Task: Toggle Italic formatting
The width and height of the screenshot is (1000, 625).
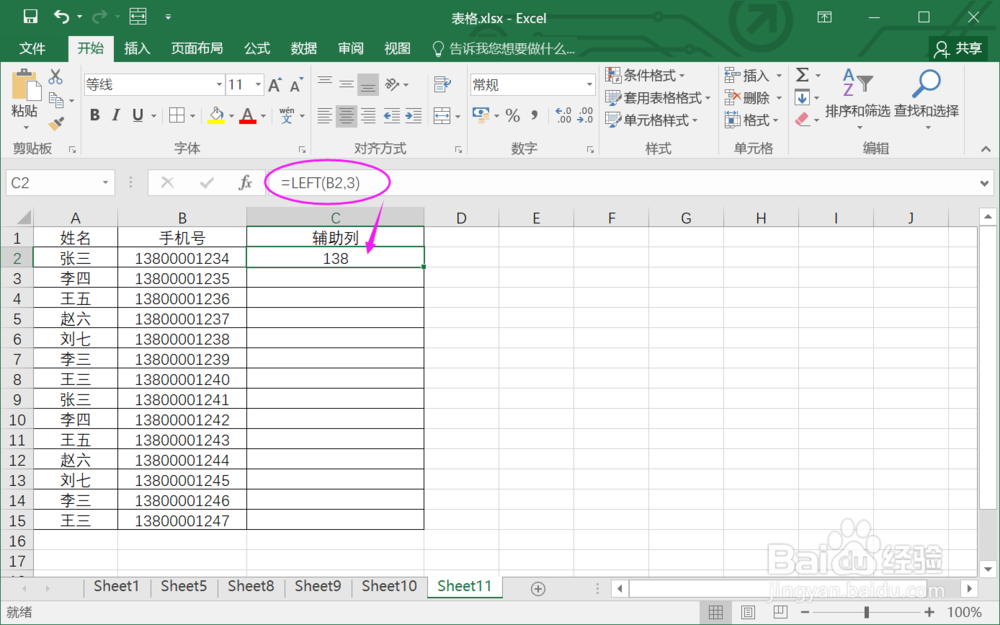Action: [115, 115]
